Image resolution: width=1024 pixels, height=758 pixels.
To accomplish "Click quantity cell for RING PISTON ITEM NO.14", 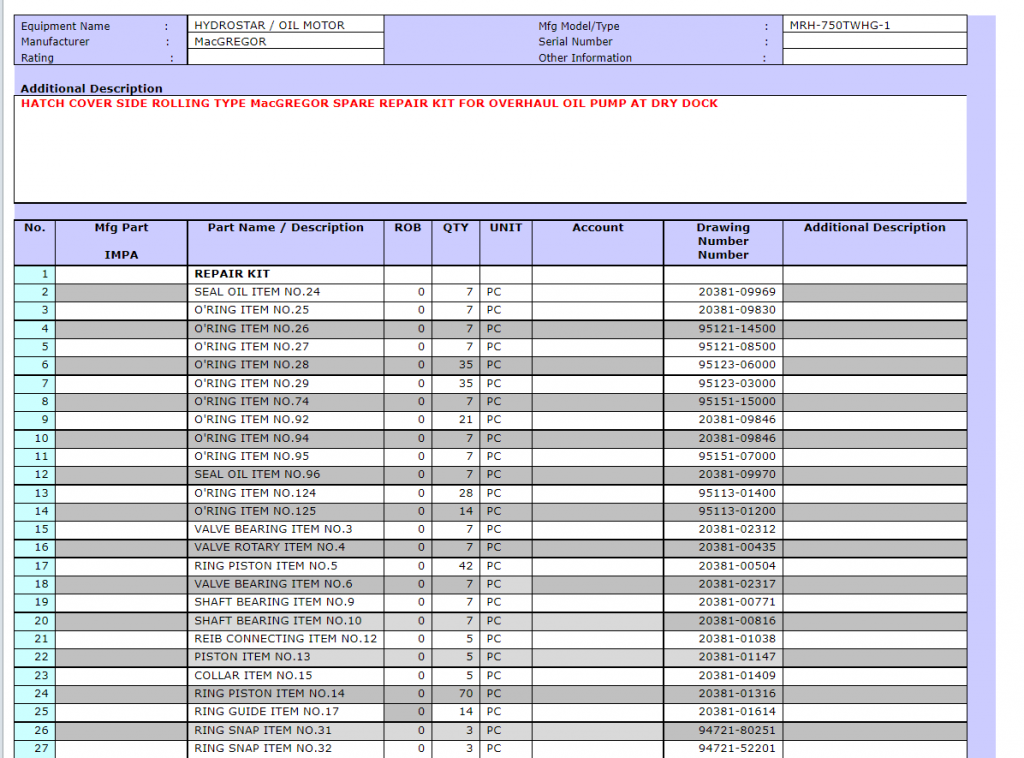I will [x=455, y=694].
